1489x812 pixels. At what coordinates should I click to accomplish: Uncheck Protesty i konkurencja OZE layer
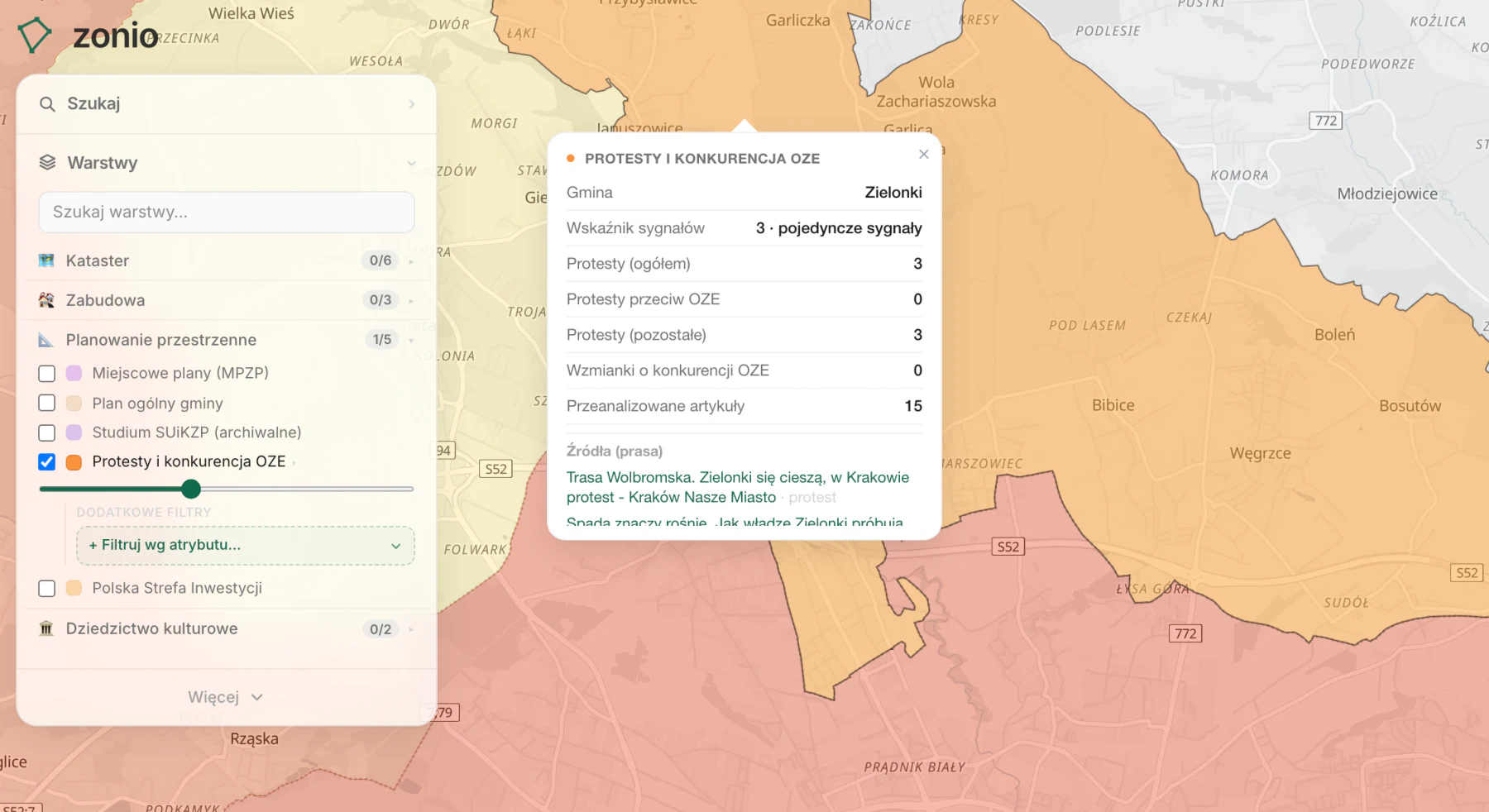(47, 461)
